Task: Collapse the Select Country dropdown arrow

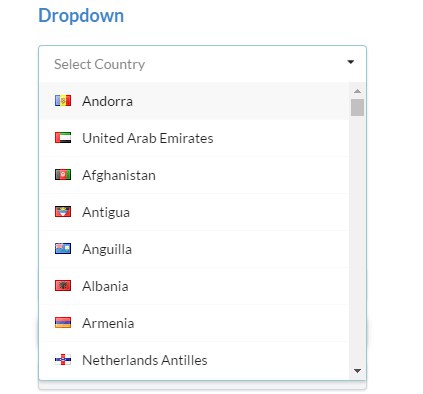Action: [x=350, y=62]
